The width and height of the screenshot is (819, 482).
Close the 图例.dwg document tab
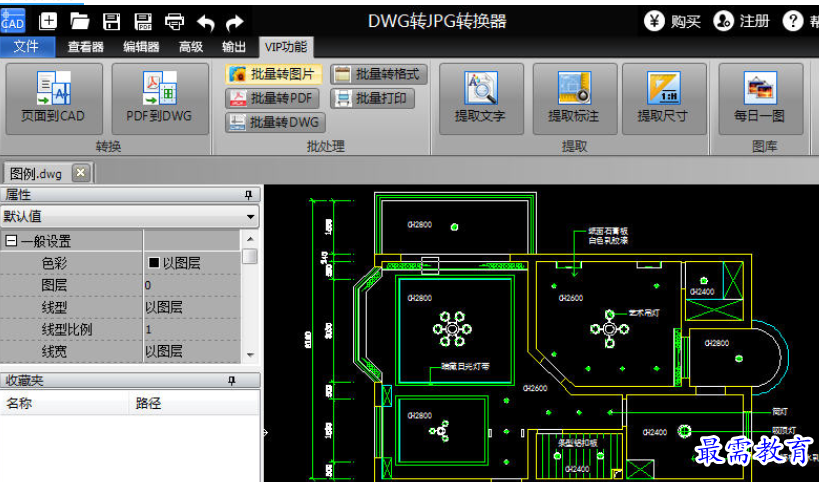point(80,172)
